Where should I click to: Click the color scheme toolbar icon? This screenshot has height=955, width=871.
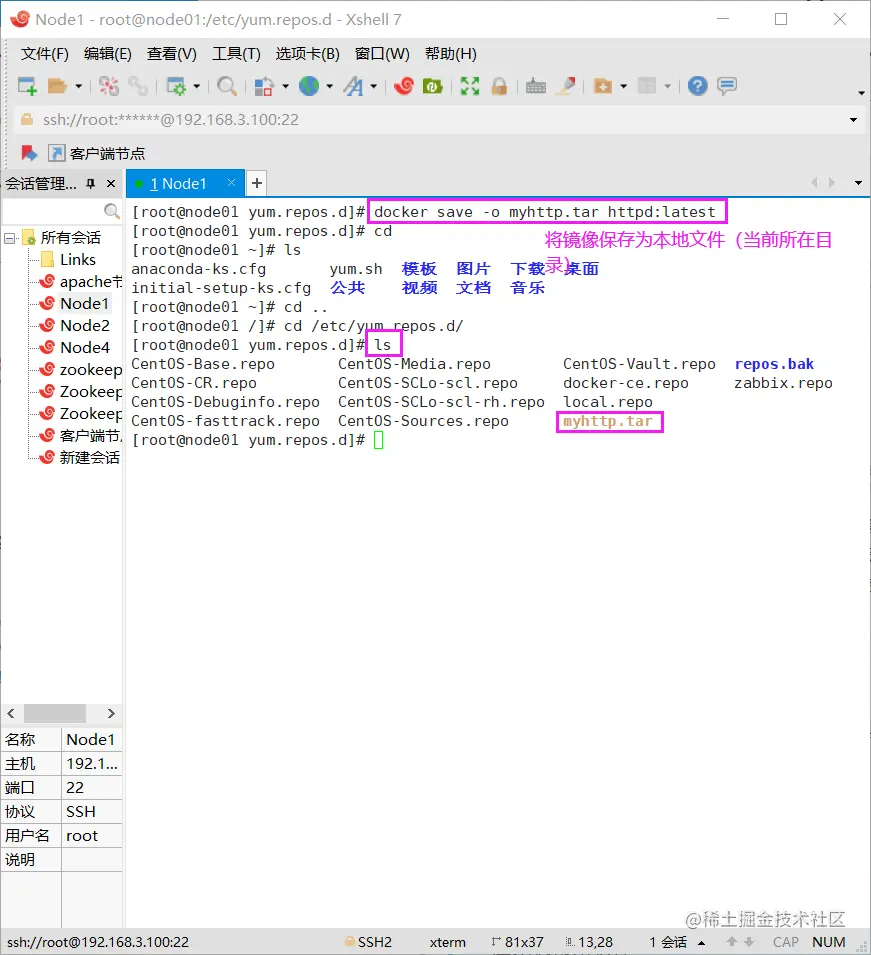click(264, 86)
